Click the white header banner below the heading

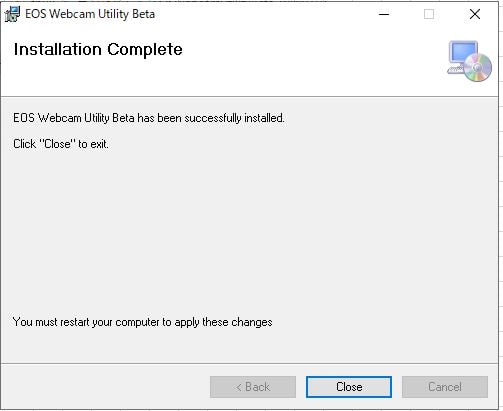[217, 78]
